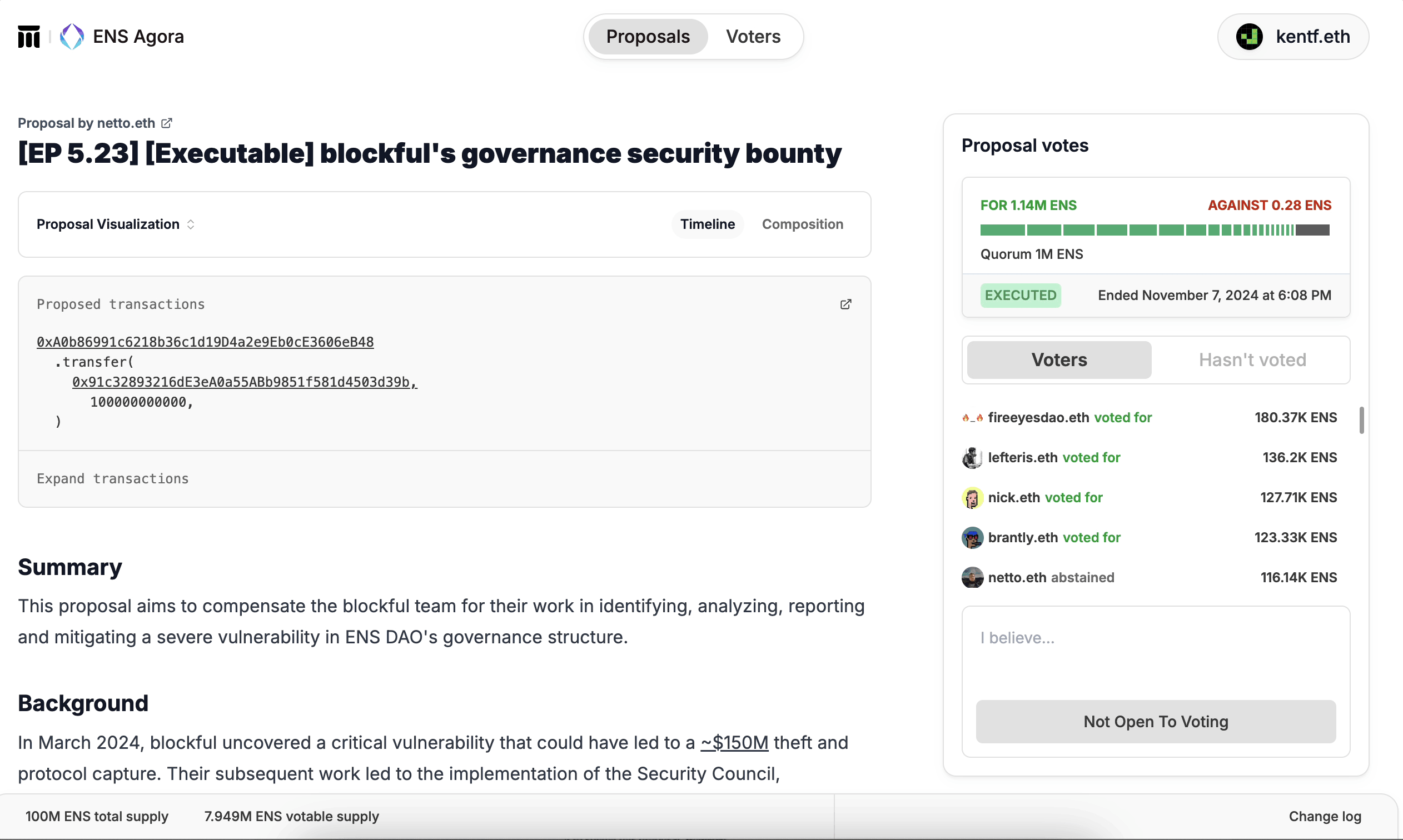Select the Timeline view tab
Image resolution: width=1403 pixels, height=840 pixels.
click(707, 224)
